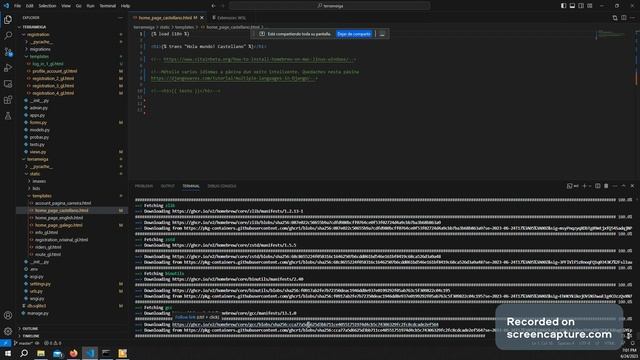Screen dimensions: 640x360
Task: Open views.py in the explorer
Action: point(38,152)
